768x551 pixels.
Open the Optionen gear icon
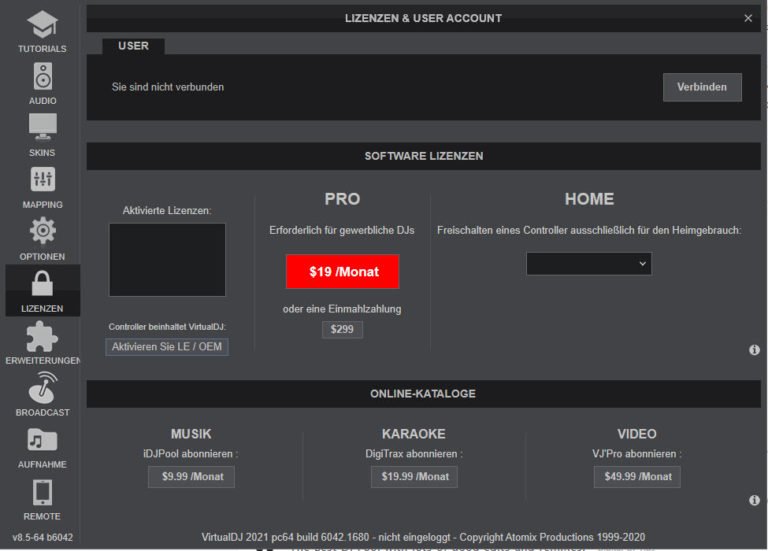click(43, 231)
